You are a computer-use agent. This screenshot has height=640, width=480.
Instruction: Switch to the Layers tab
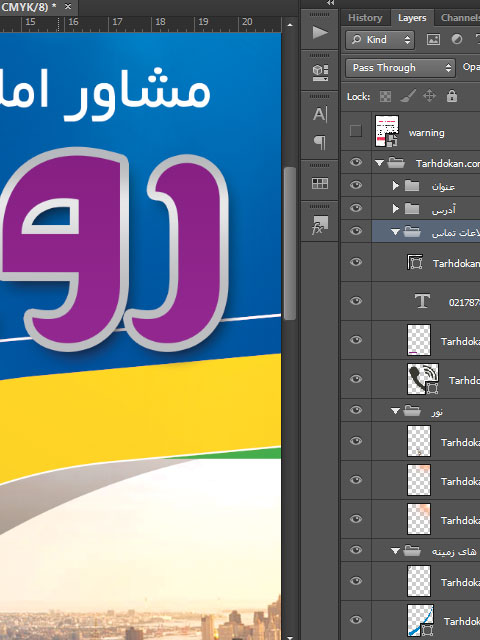(x=412, y=18)
